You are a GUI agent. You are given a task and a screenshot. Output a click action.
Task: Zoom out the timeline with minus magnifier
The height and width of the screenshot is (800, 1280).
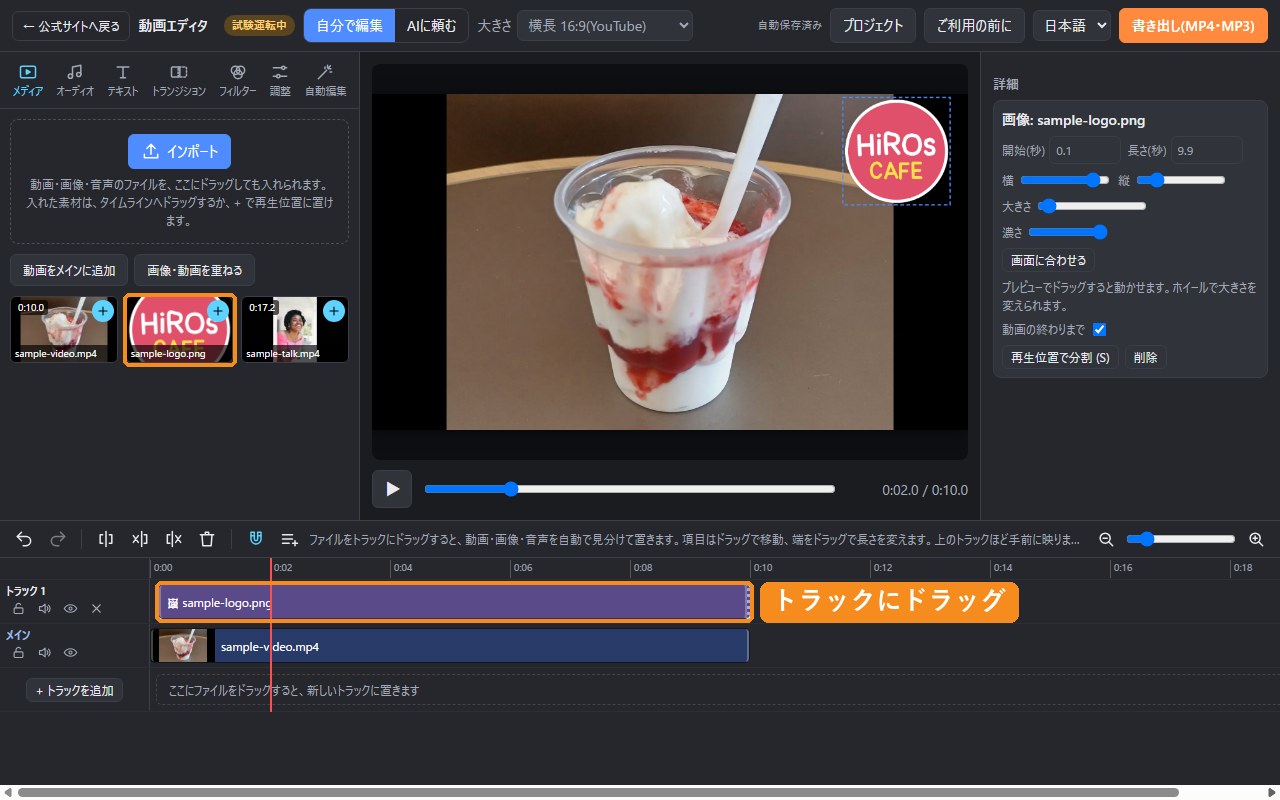pos(1106,539)
